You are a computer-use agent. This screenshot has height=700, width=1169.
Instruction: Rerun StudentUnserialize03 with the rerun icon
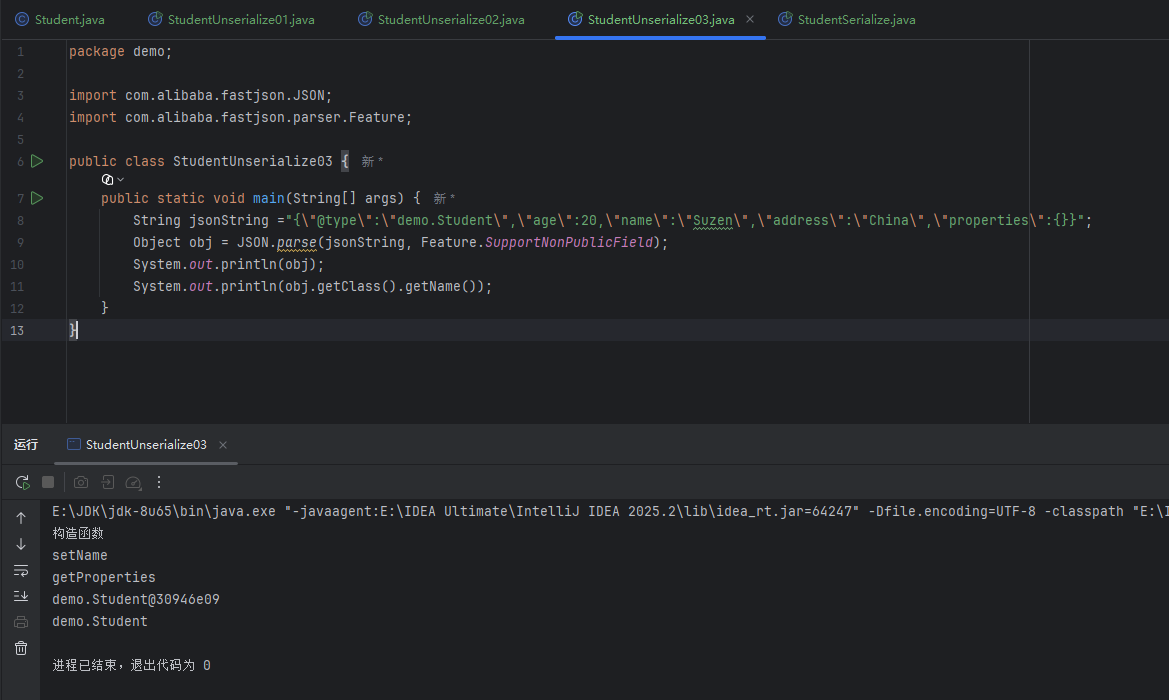pyautogui.click(x=22, y=482)
